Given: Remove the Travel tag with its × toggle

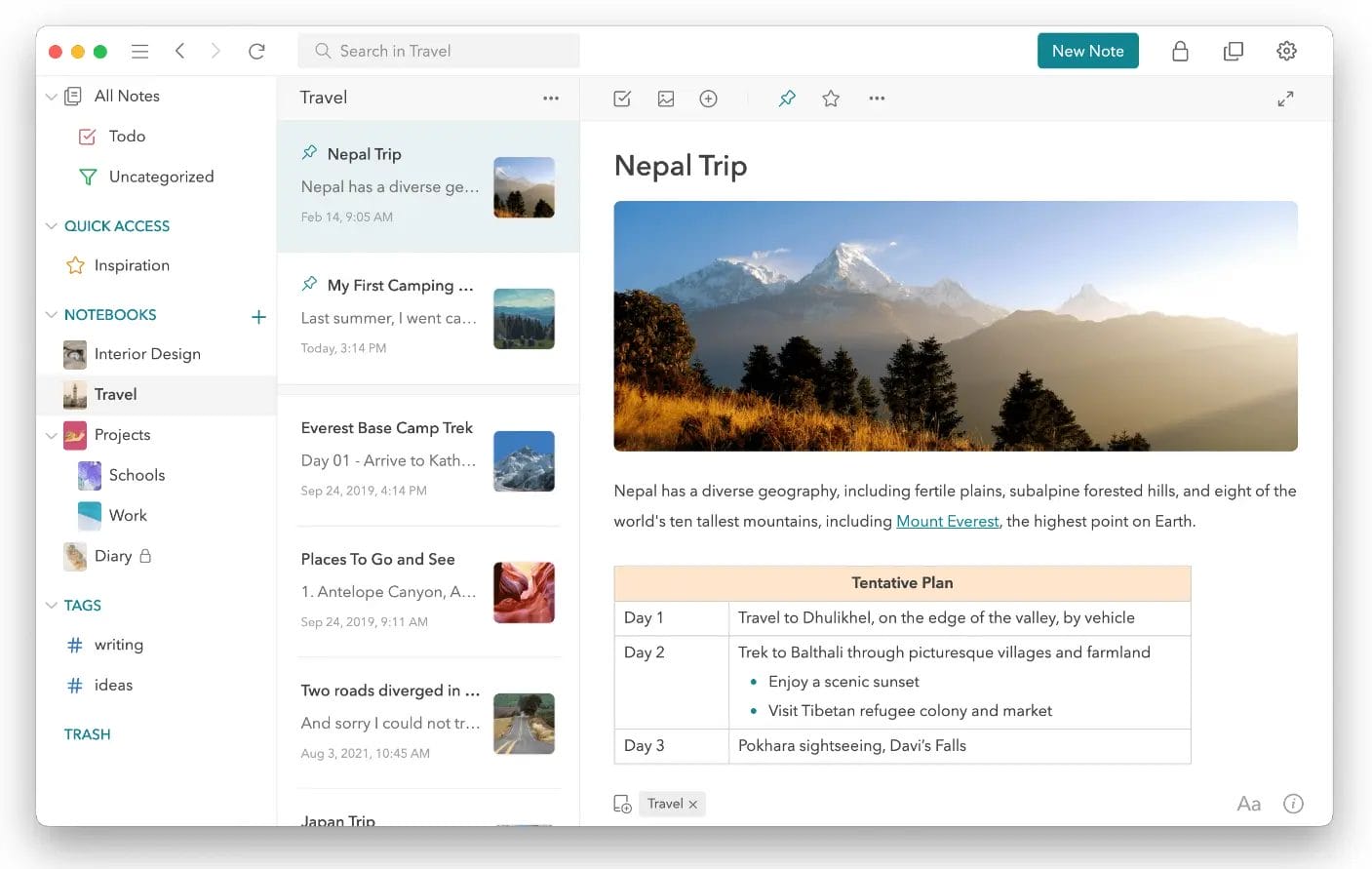Looking at the screenshot, I should (693, 804).
